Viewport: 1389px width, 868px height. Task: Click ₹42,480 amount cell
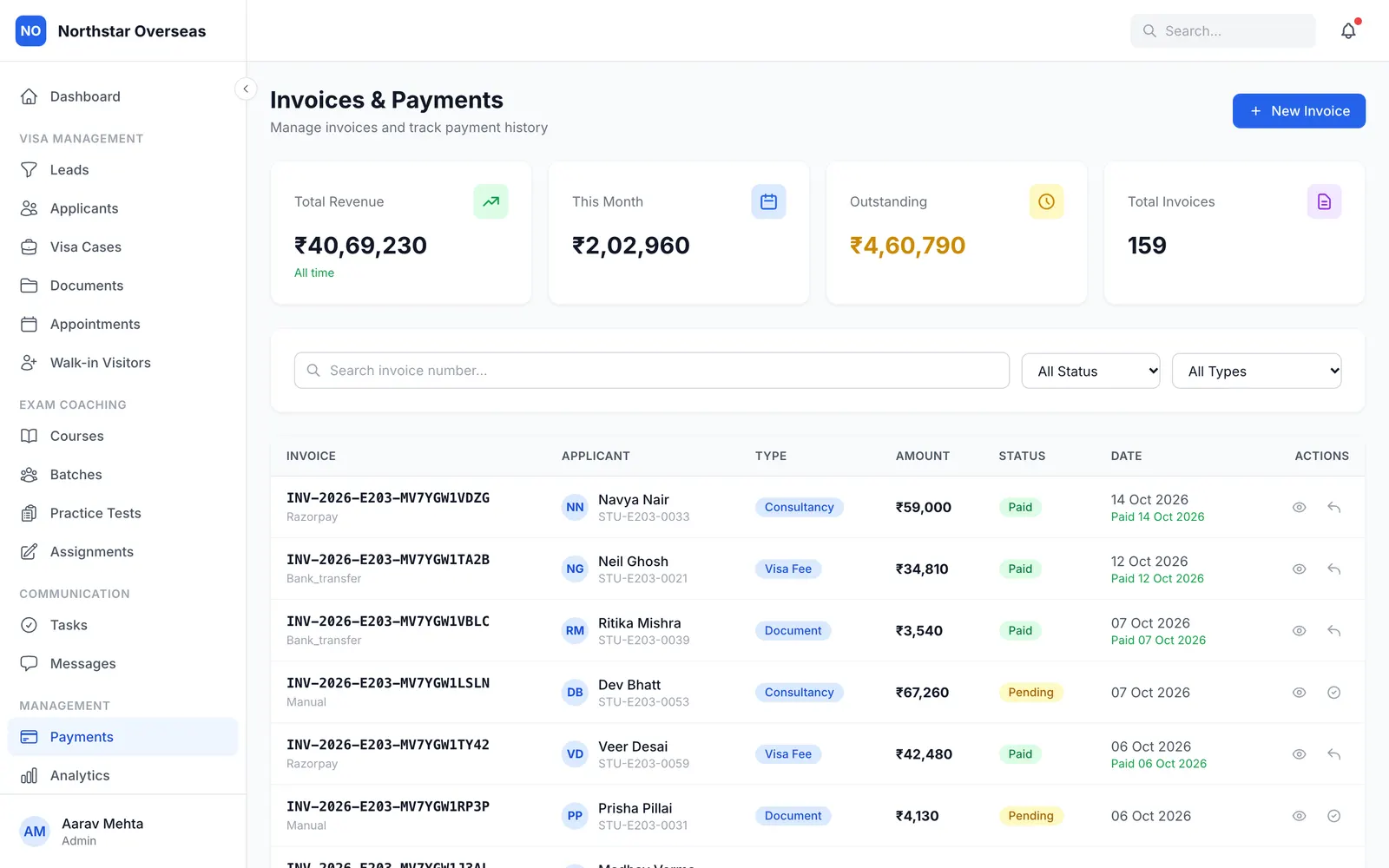pos(924,754)
